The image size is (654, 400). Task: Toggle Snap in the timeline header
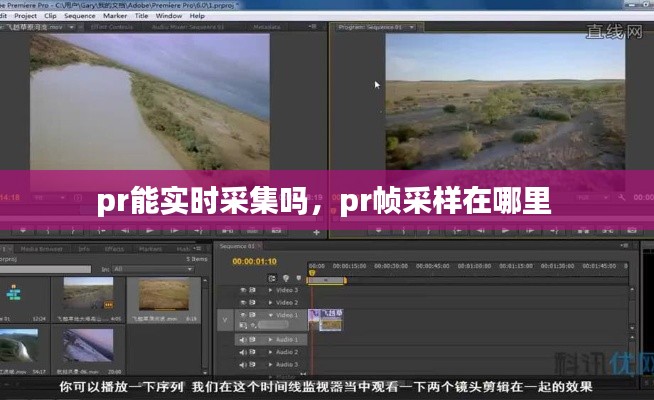[272, 278]
